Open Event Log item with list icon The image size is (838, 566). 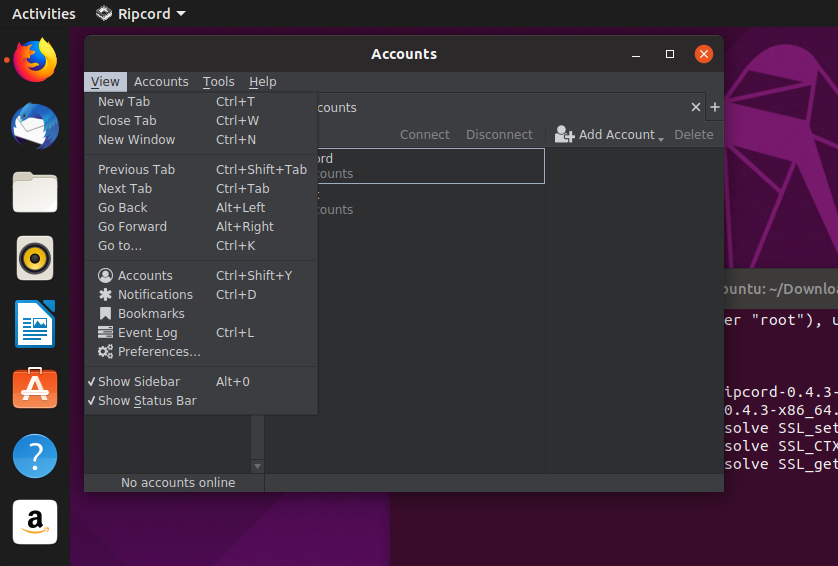[x=200, y=332]
